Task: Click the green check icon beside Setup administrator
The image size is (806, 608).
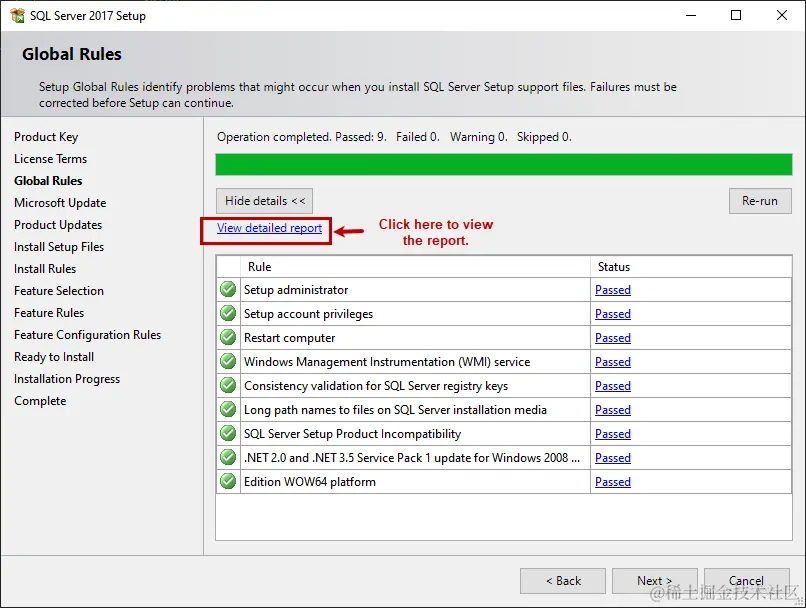Action: click(x=228, y=289)
